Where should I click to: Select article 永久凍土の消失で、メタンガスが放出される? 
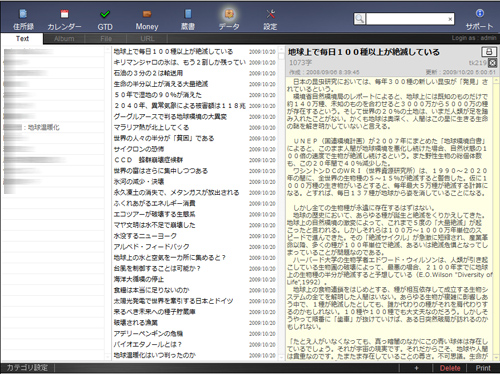tap(195, 192)
